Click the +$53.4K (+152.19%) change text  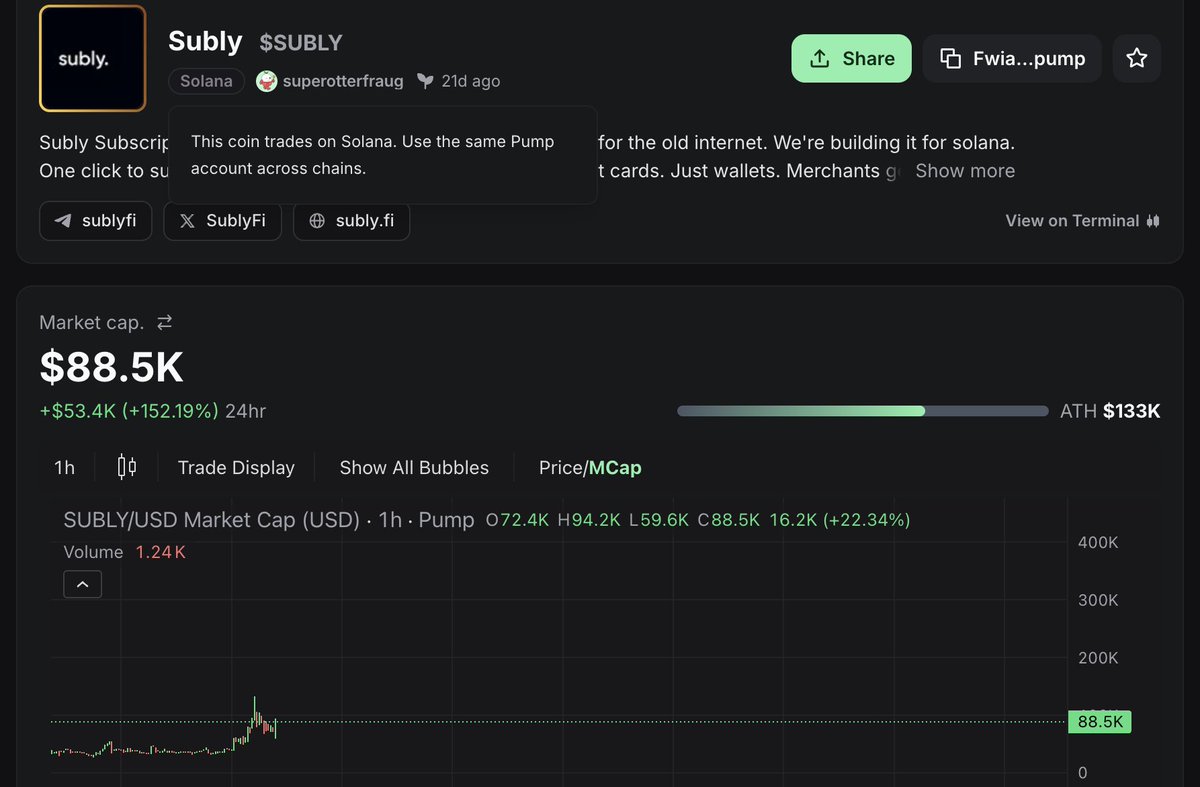click(129, 411)
